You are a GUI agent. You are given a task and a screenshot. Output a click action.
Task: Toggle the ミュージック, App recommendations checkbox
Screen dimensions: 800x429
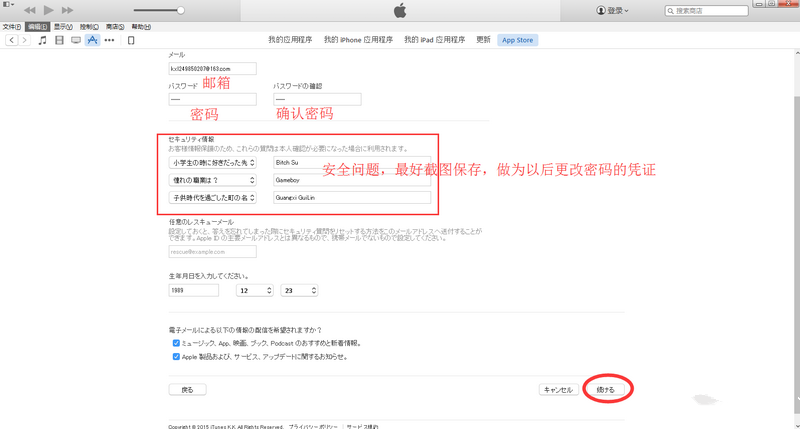[x=176, y=343]
